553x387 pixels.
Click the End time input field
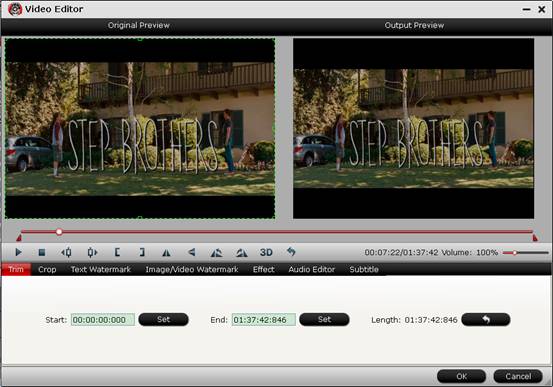click(x=263, y=320)
